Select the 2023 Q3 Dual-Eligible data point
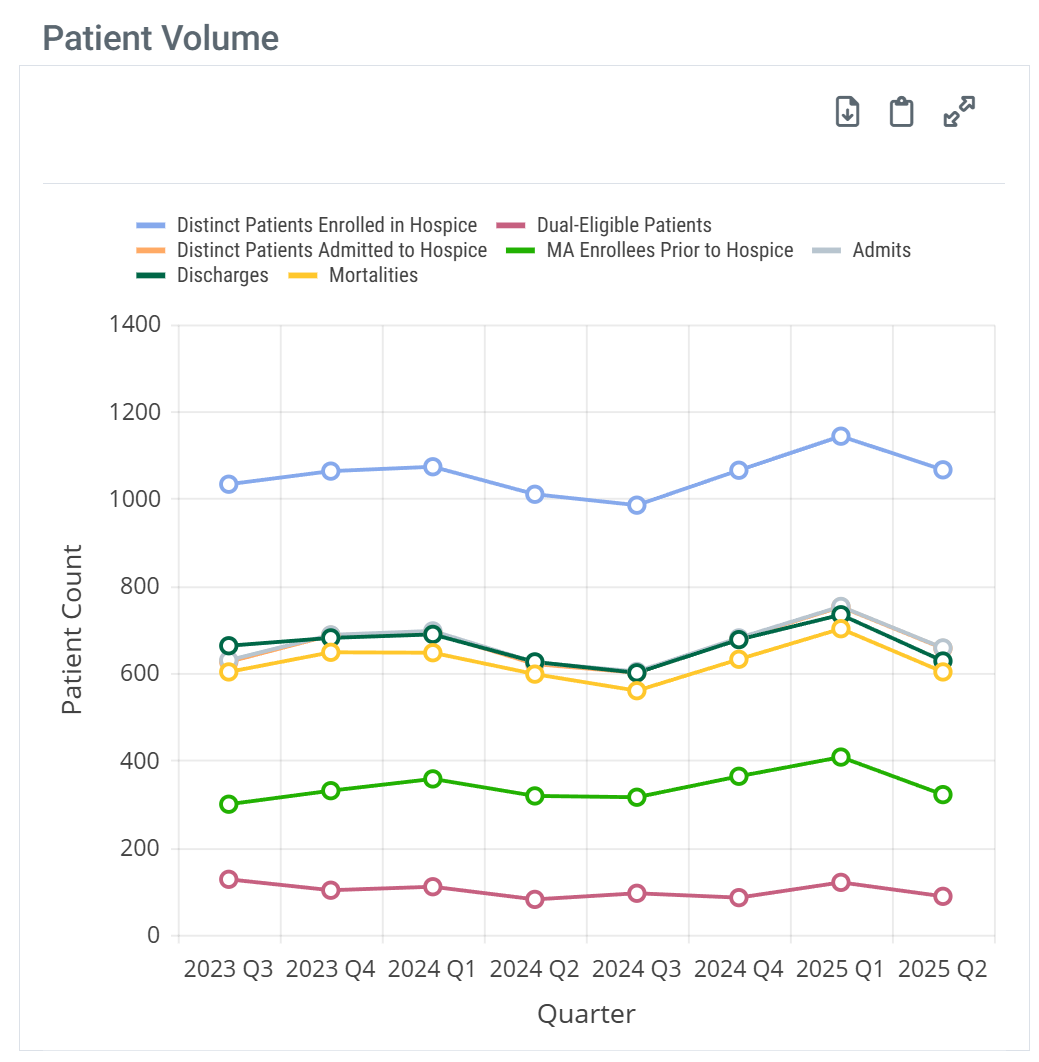 click(x=229, y=879)
